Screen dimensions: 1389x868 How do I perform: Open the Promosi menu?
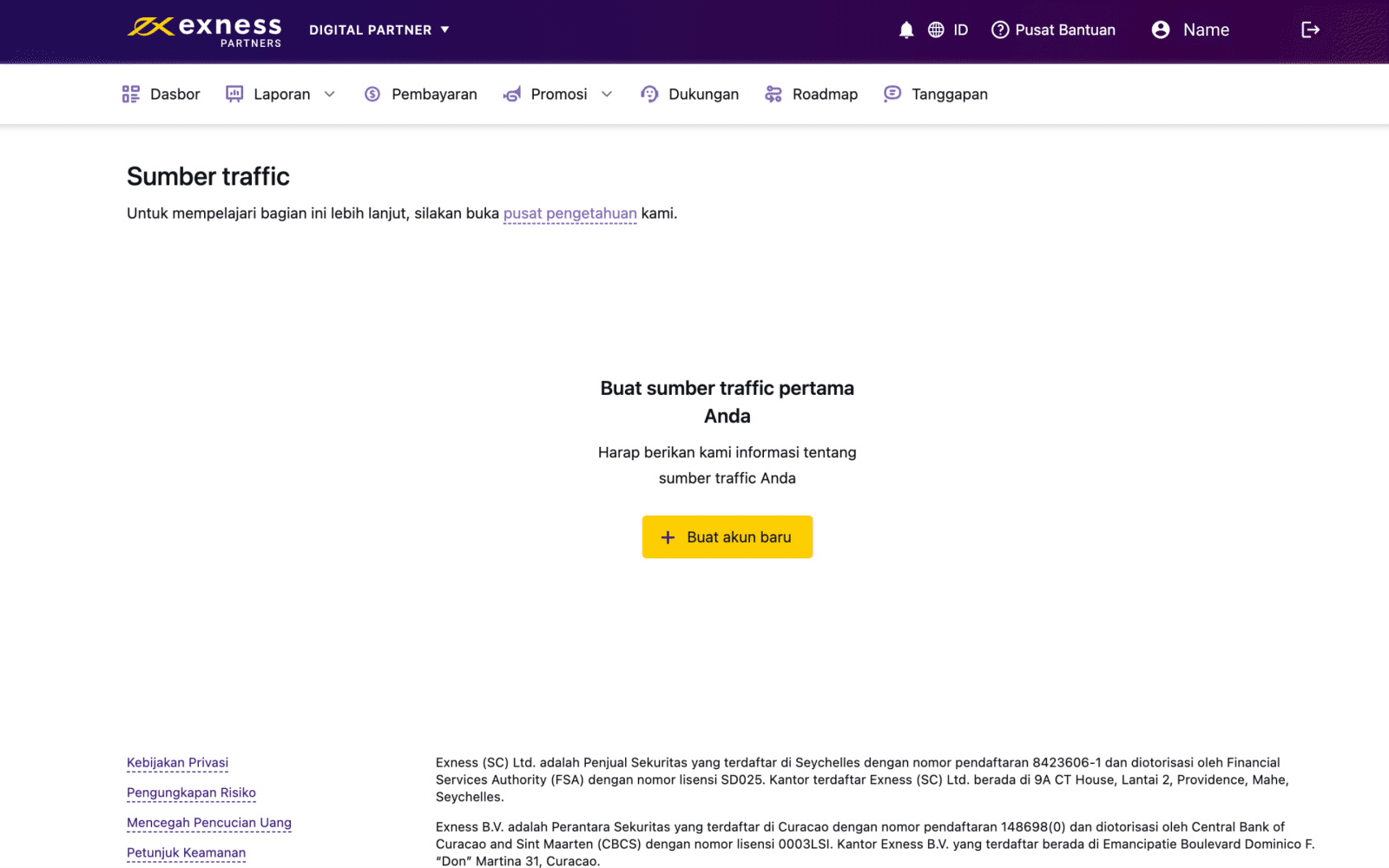pyautogui.click(x=559, y=94)
